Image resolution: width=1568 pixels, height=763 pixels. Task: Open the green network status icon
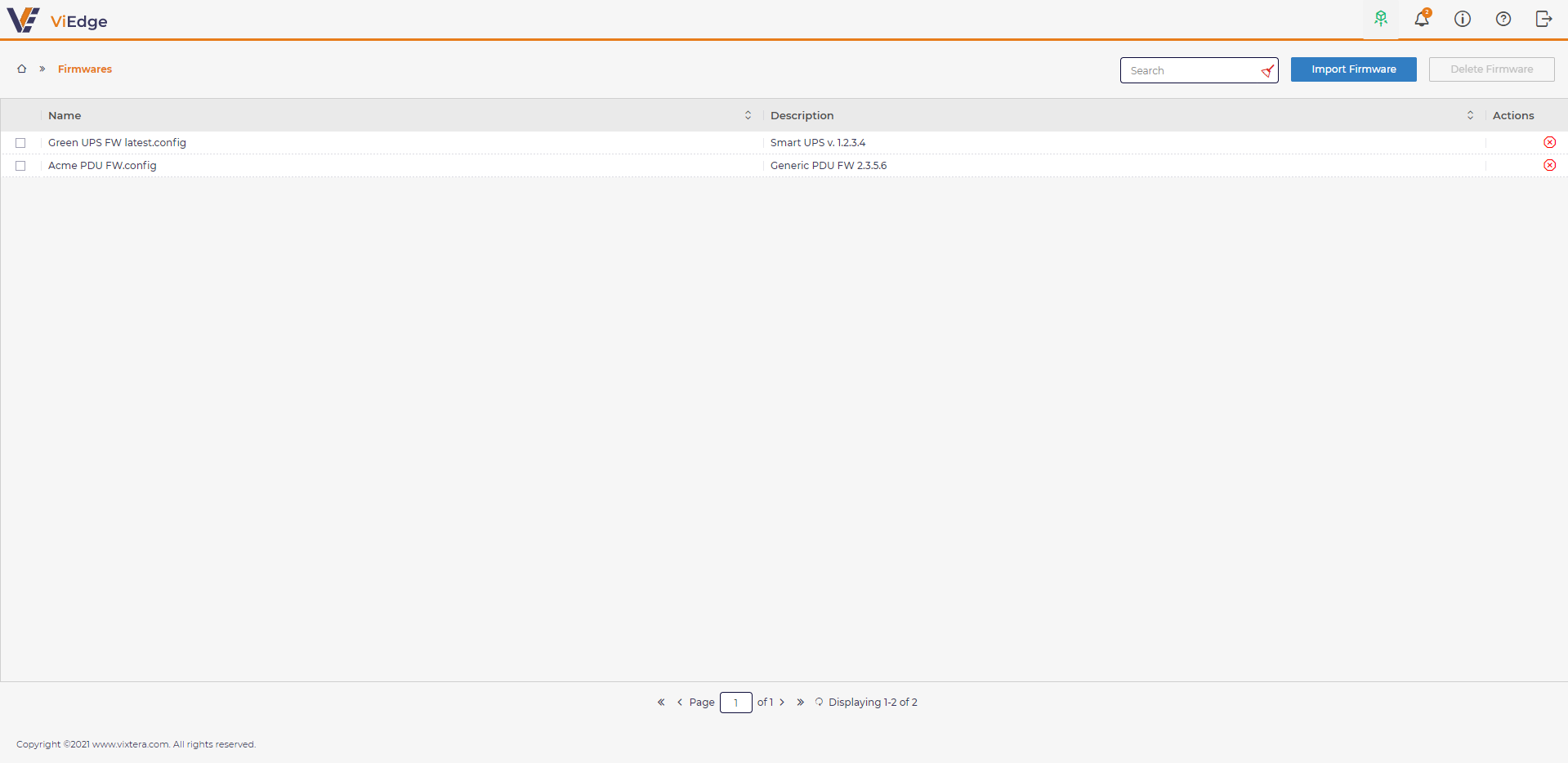pos(1381,19)
